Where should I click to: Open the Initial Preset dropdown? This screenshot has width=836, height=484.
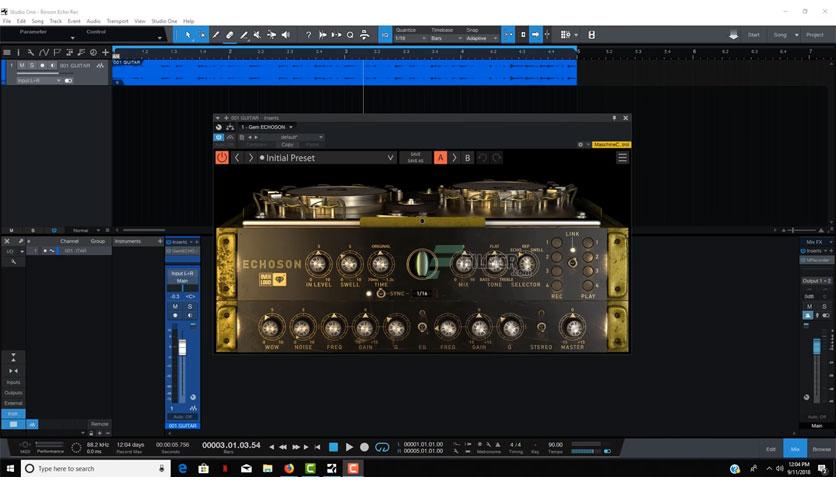327,158
